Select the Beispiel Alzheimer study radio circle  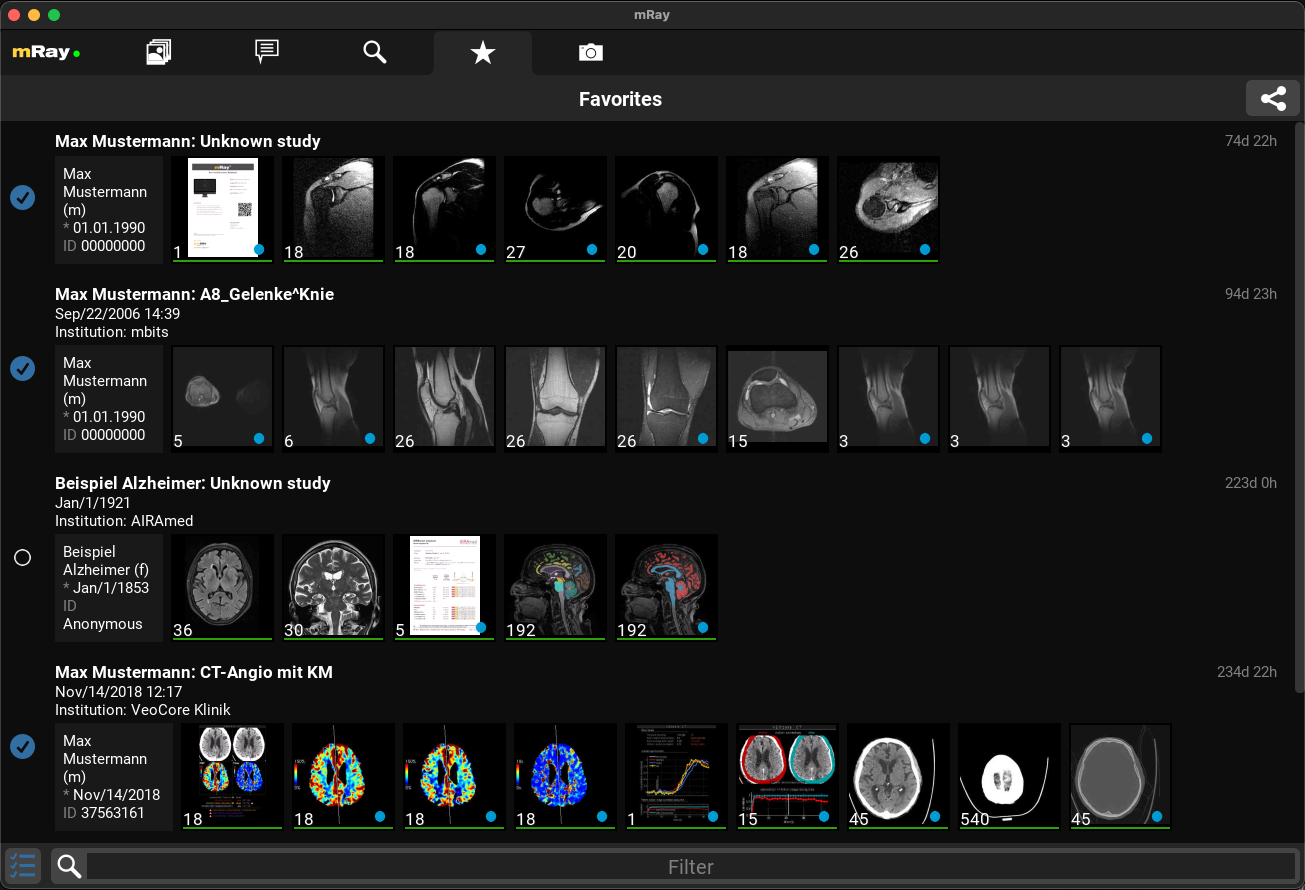point(22,557)
